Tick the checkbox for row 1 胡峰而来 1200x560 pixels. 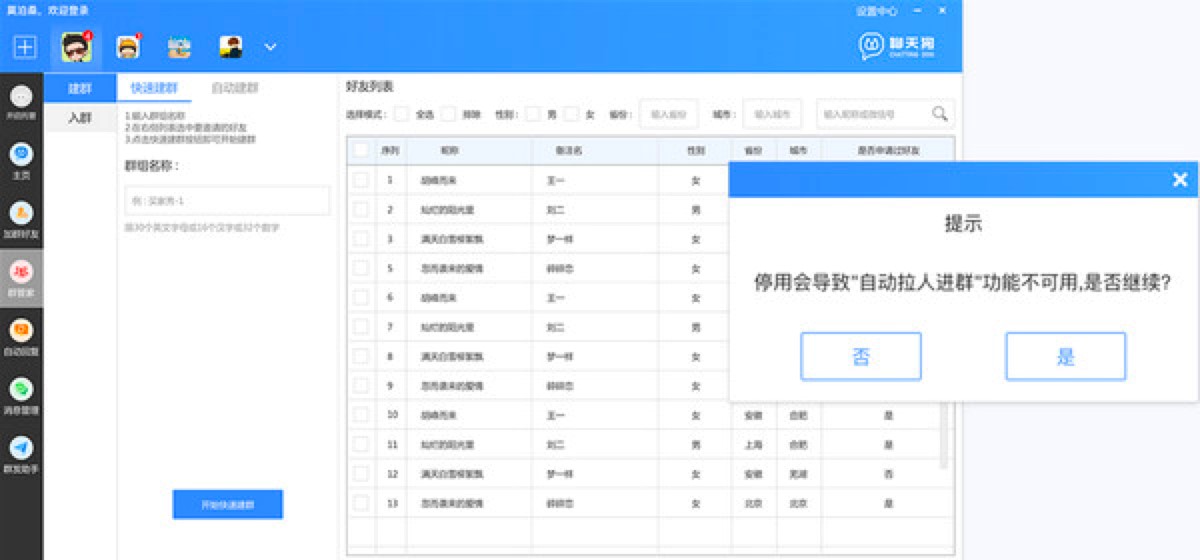(x=360, y=180)
